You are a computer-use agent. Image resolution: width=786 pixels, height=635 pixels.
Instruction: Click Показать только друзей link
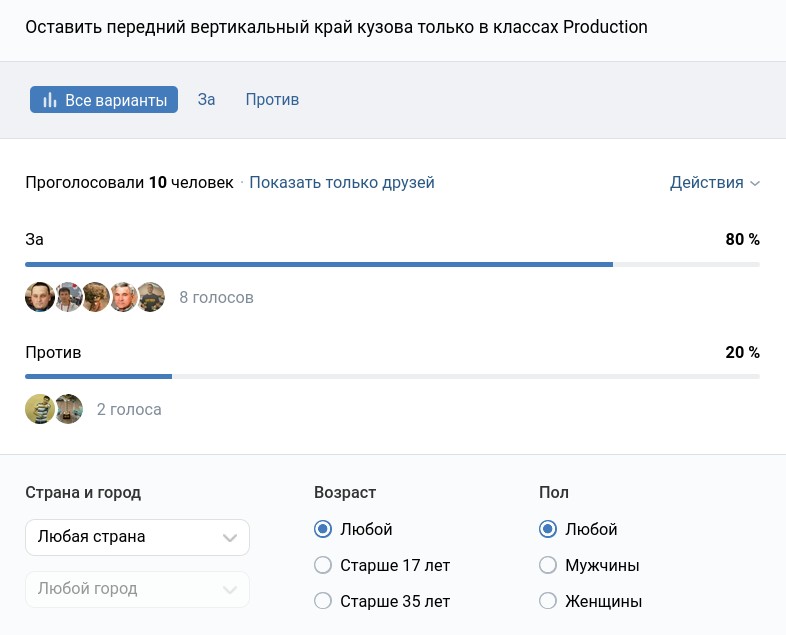(x=342, y=183)
